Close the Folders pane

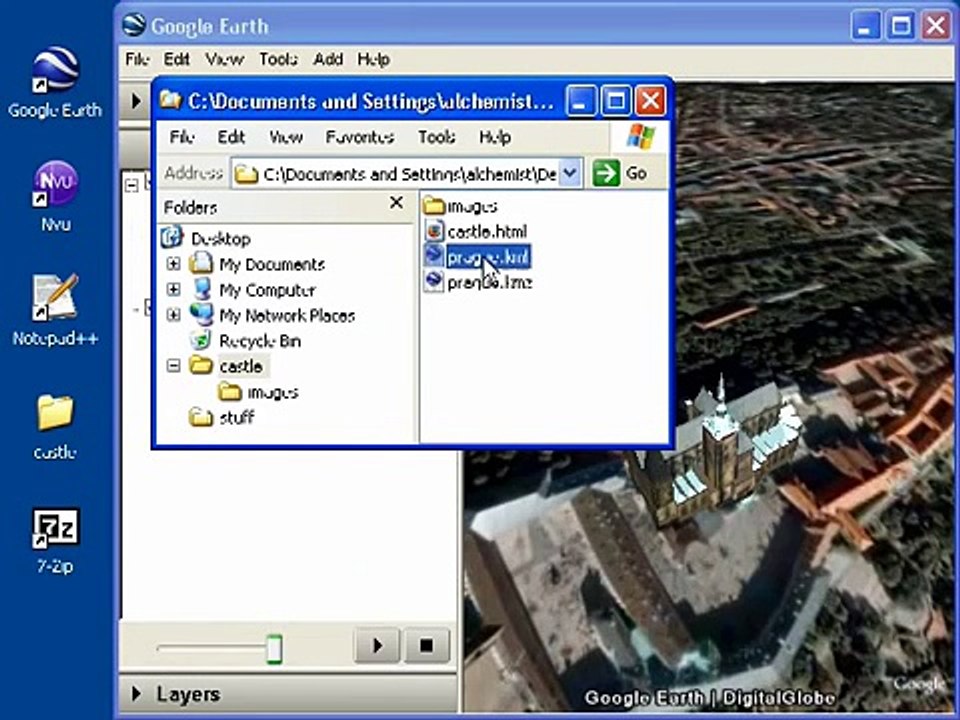397,203
